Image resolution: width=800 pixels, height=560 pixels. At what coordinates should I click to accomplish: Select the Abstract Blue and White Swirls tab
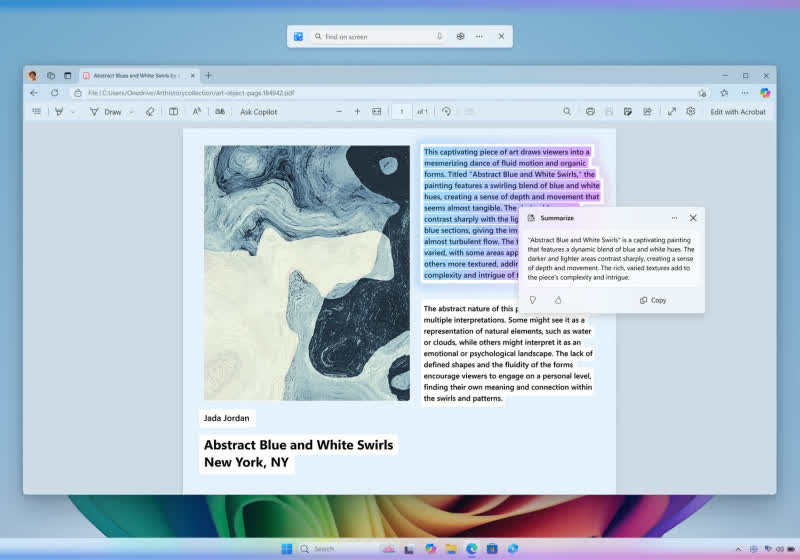pyautogui.click(x=135, y=76)
